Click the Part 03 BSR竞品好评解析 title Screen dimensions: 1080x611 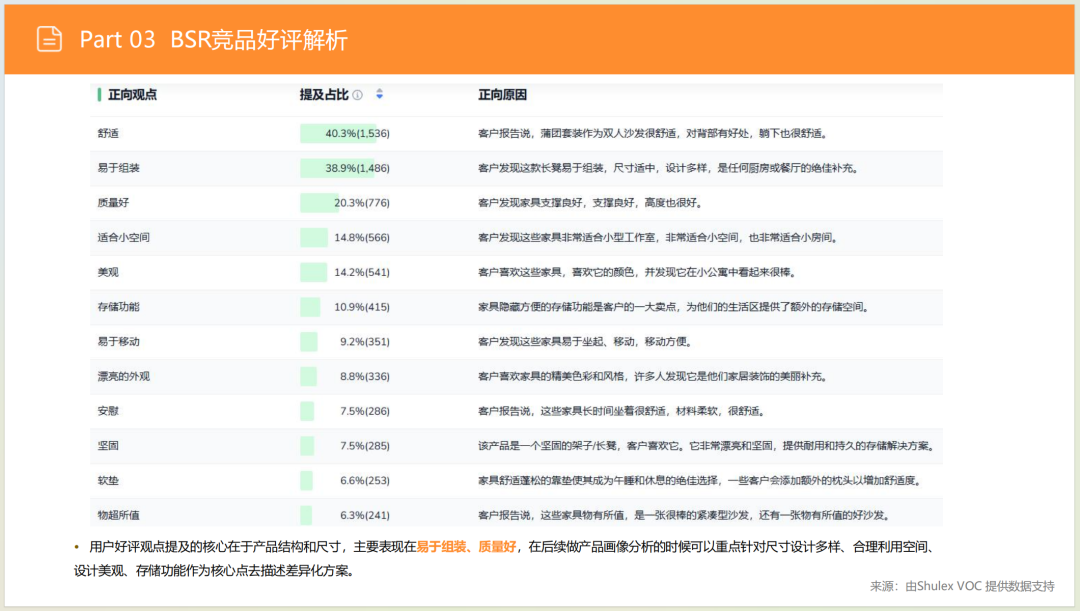click(x=214, y=39)
